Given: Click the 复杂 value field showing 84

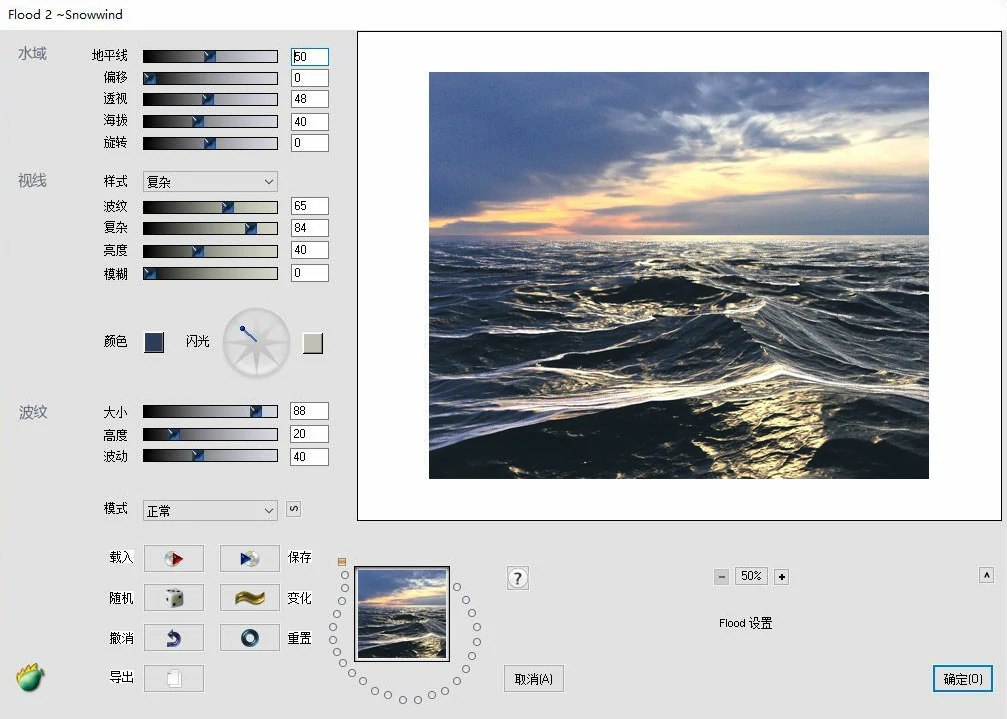Looking at the screenshot, I should 310,227.
